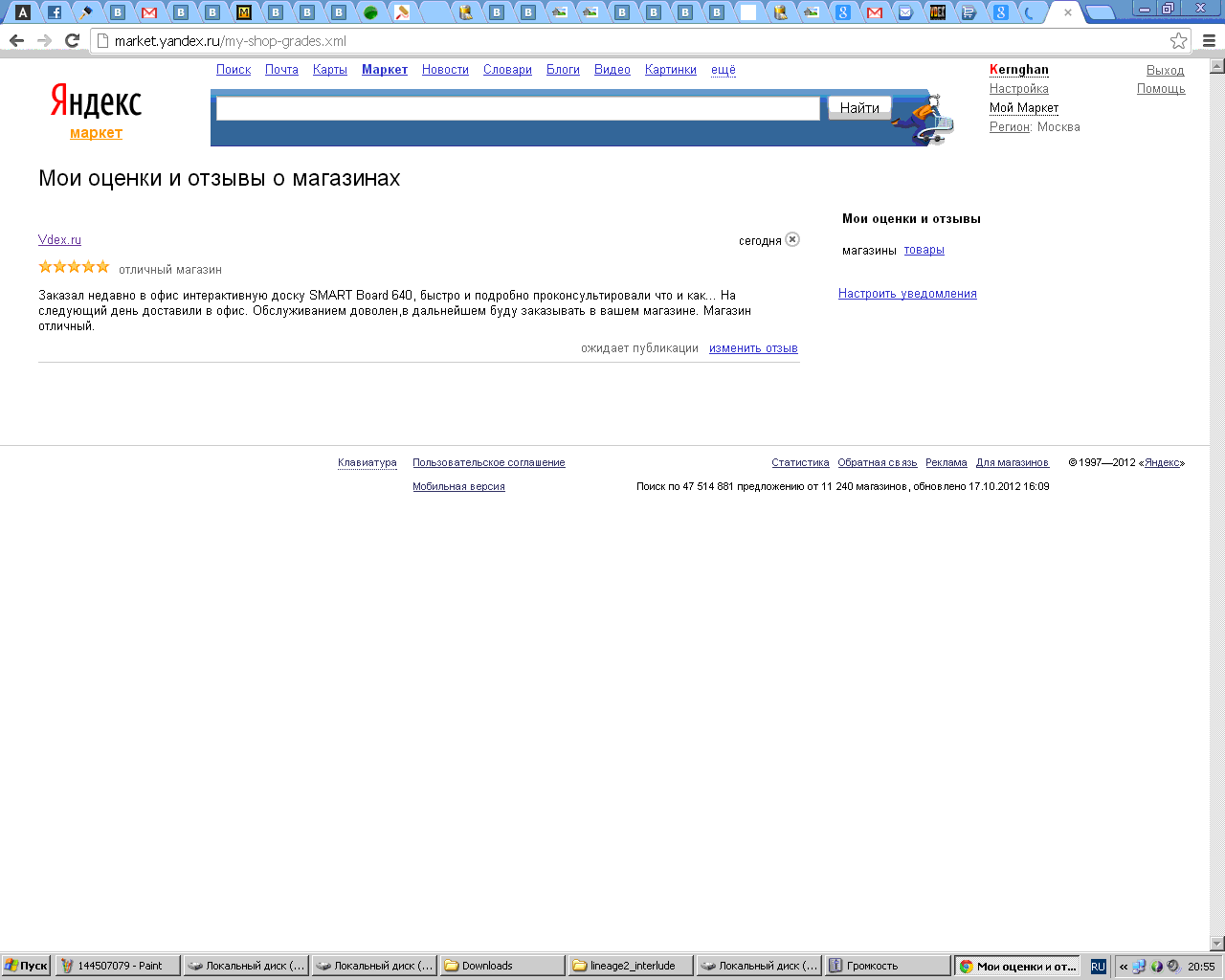Image resolution: width=1225 pixels, height=980 pixels.
Task: Open Словари in the top navigation
Action: (x=507, y=70)
